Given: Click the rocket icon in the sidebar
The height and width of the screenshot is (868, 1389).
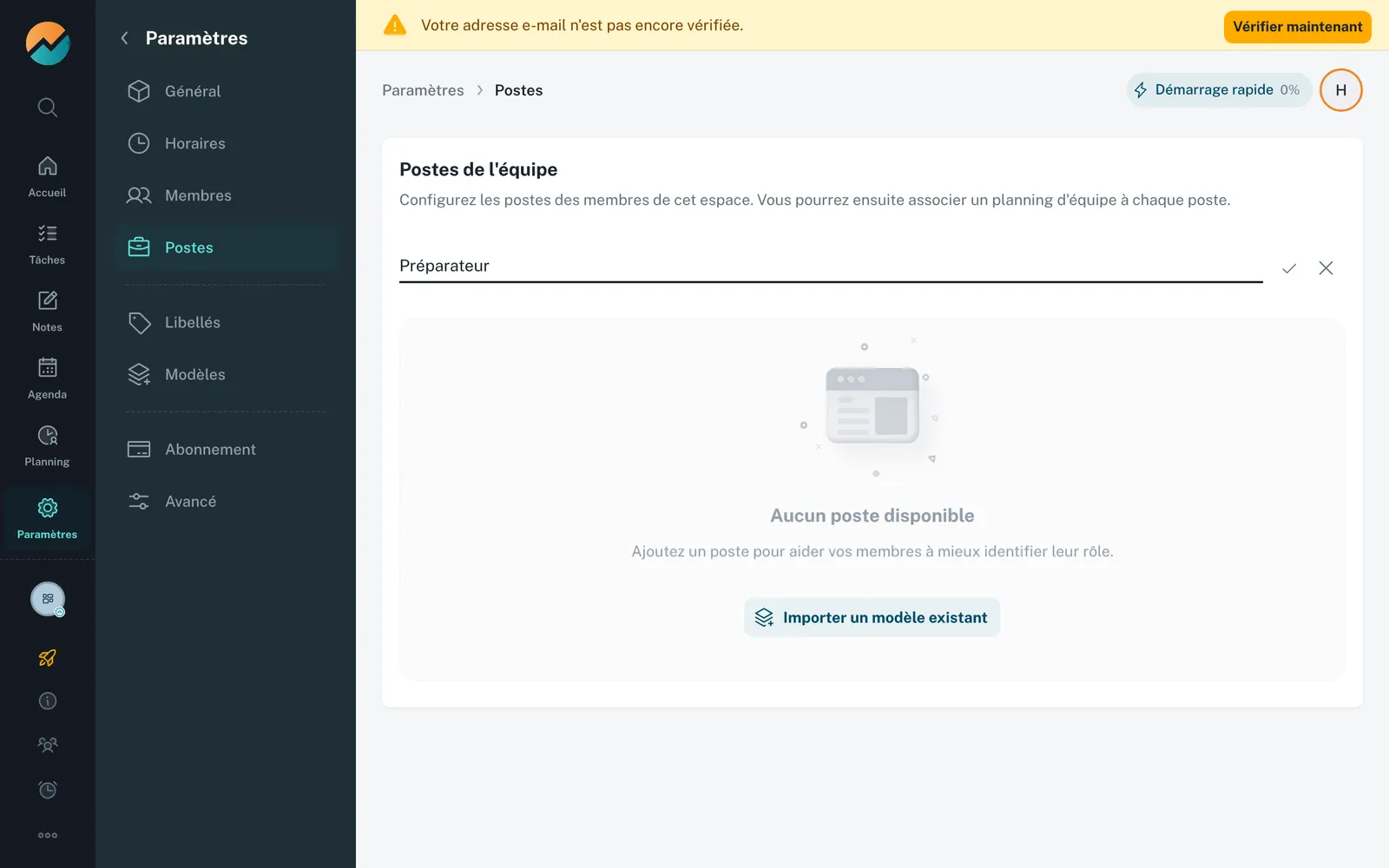Looking at the screenshot, I should [x=48, y=658].
